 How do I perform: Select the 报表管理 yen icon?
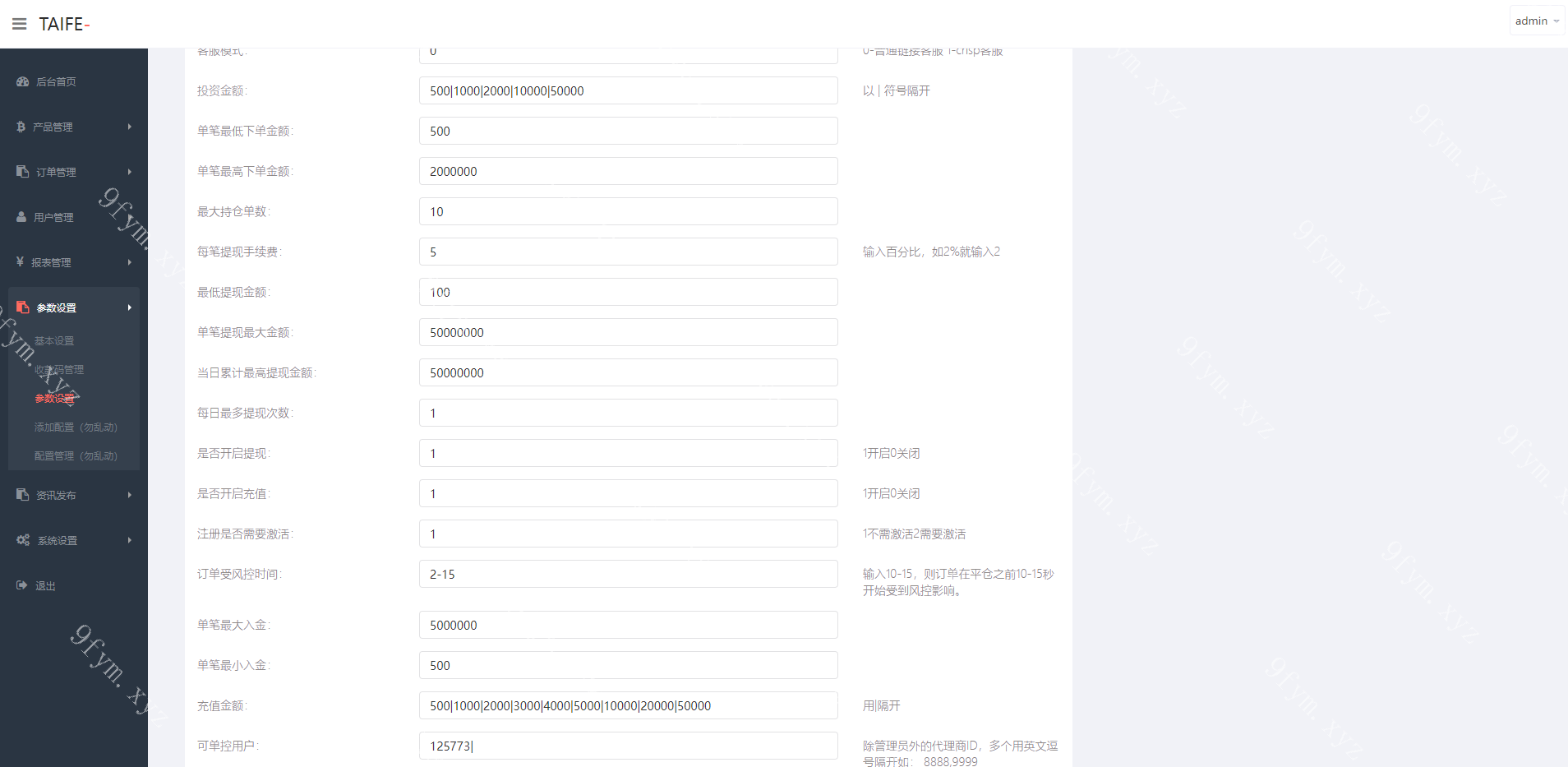20,262
